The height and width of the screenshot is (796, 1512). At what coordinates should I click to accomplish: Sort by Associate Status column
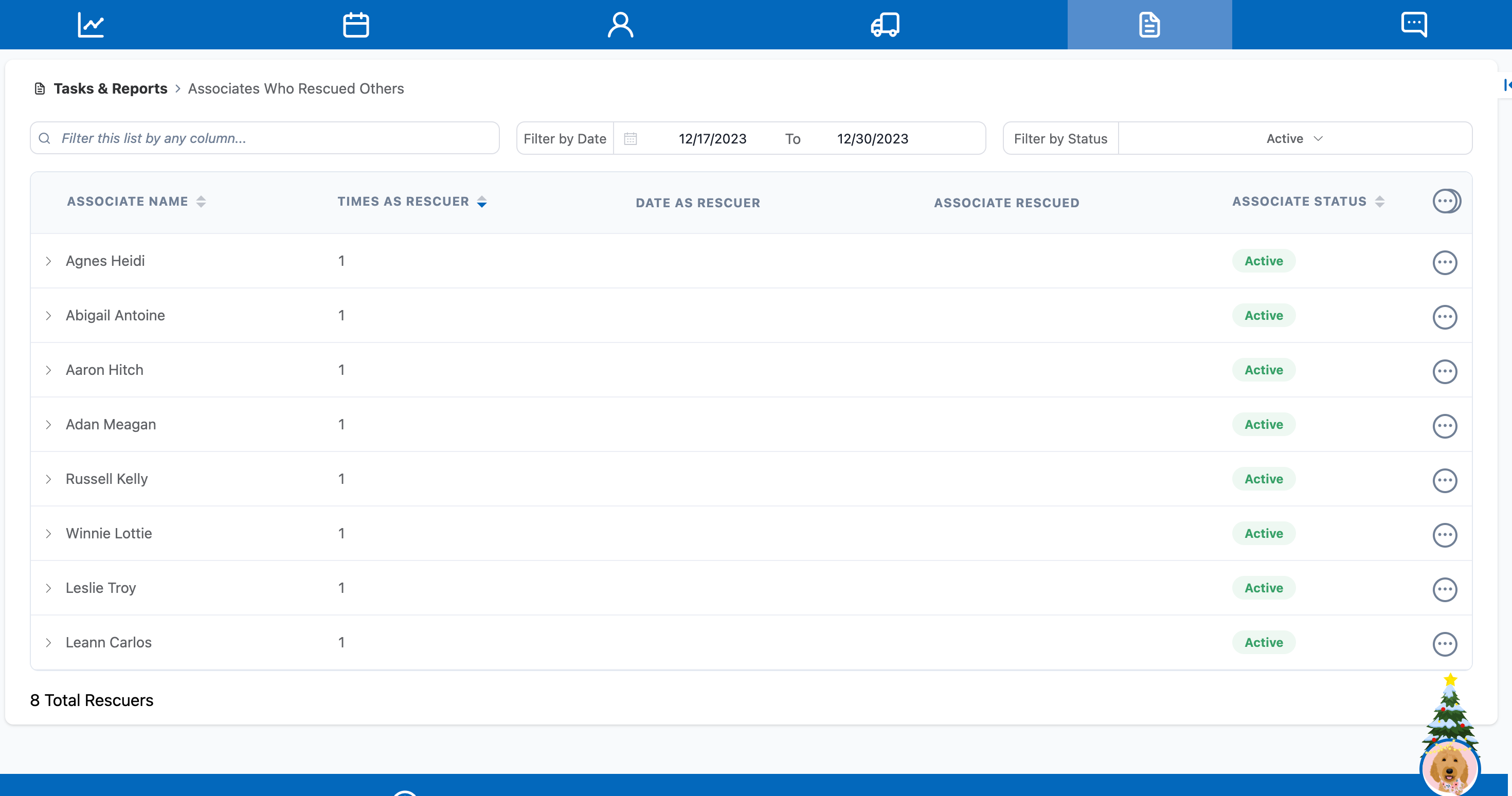click(x=1380, y=202)
